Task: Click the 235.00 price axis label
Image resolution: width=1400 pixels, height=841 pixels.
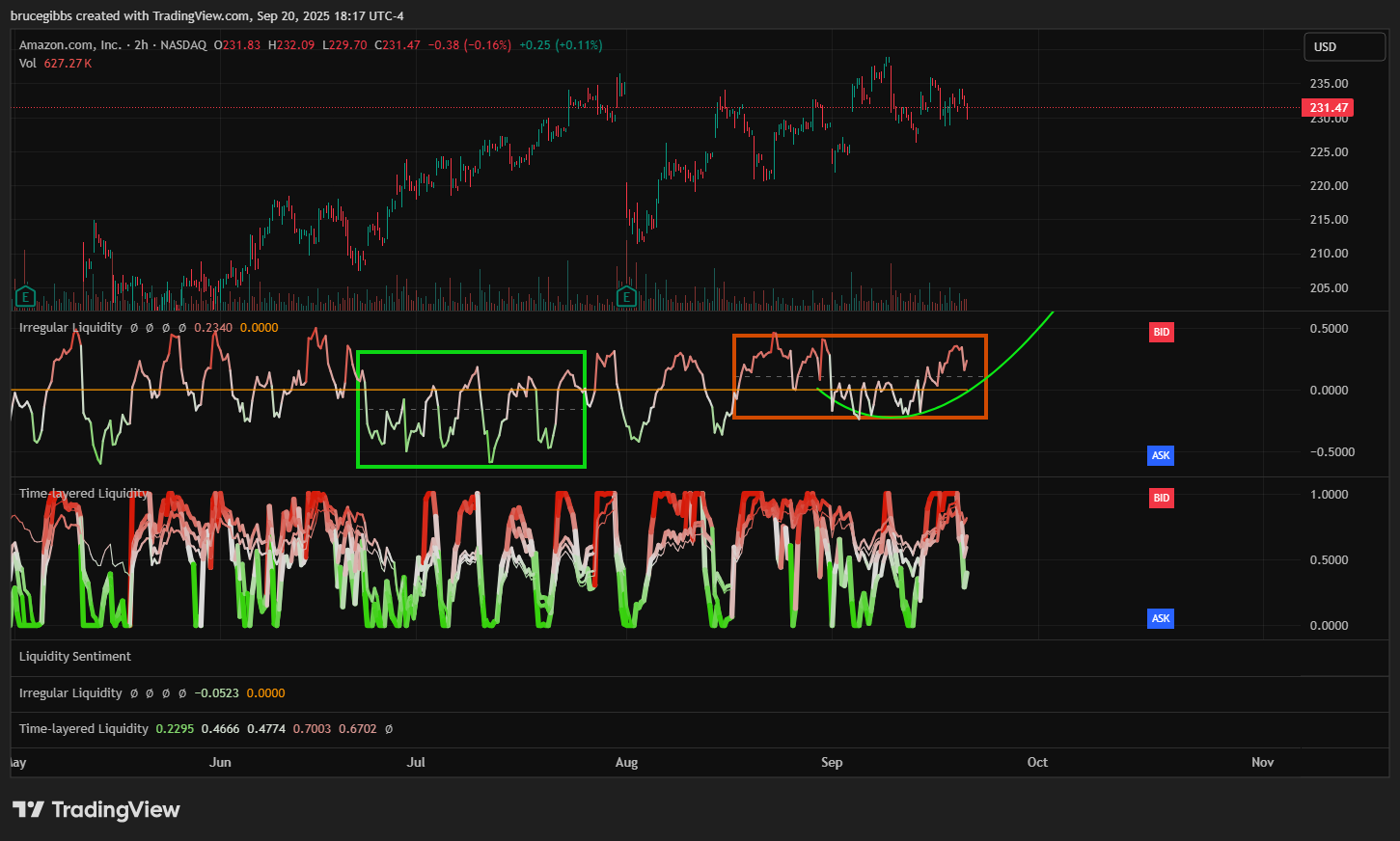Action: pos(1329,83)
